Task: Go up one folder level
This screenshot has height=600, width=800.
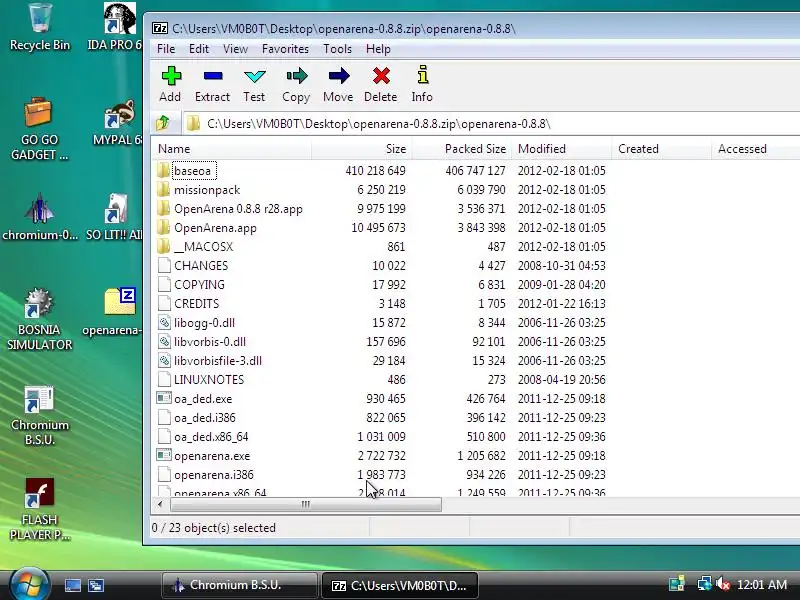Action: (163, 123)
